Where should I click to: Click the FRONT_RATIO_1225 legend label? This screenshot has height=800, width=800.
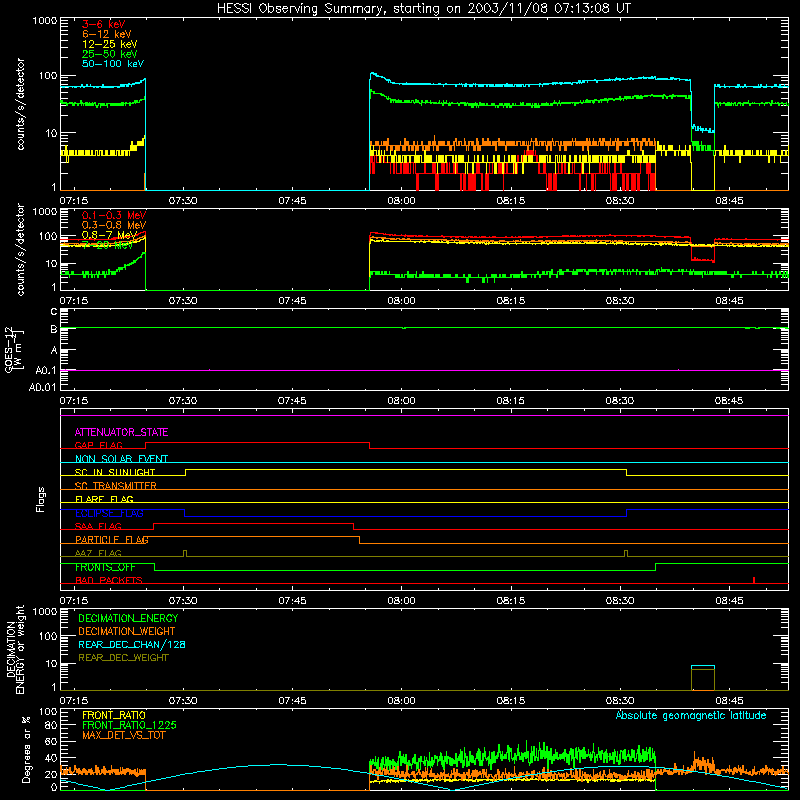[130, 725]
